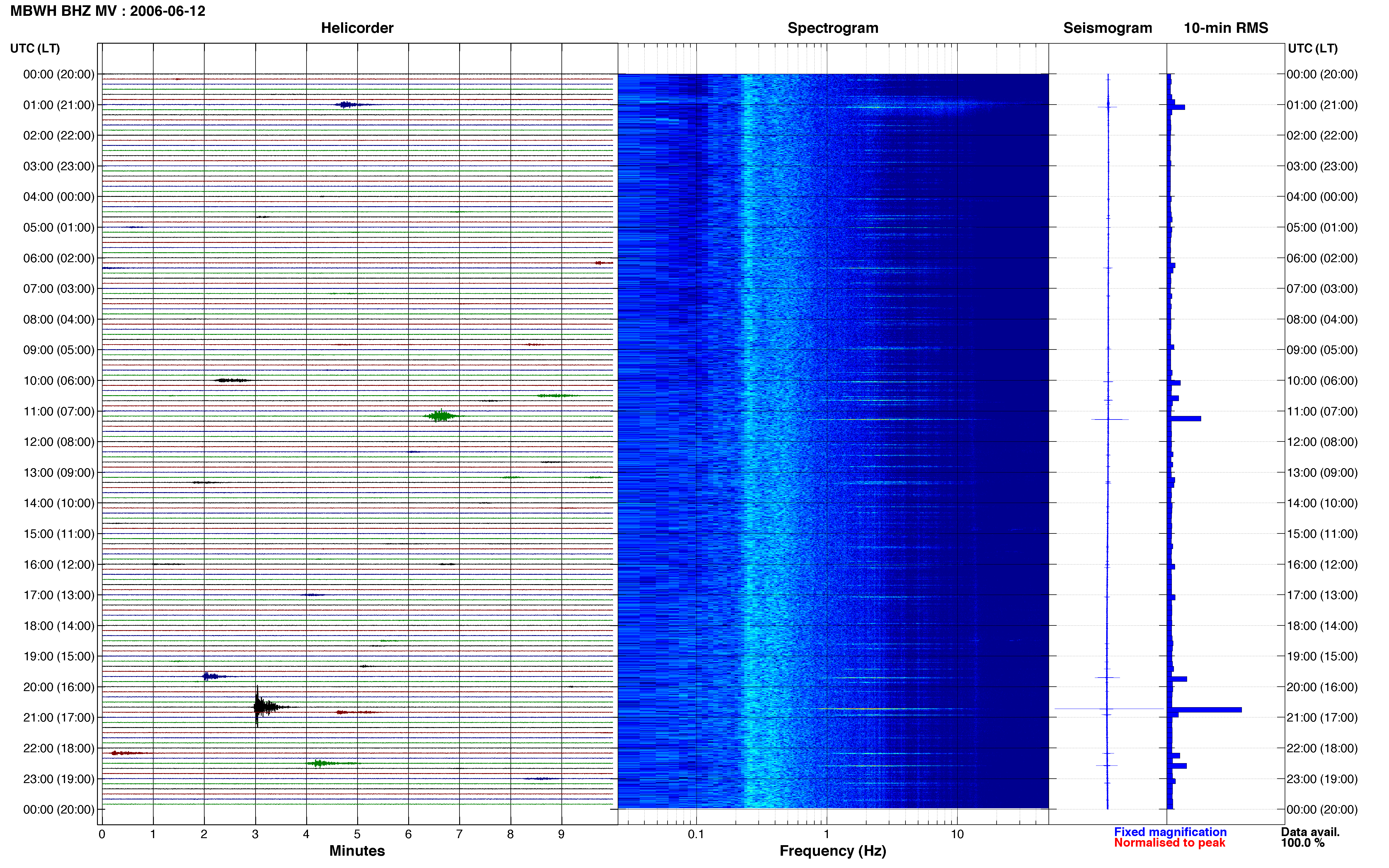Click the 'Fixed magnification' legend text
Viewport: 1389px width, 868px height.
tap(1170, 831)
